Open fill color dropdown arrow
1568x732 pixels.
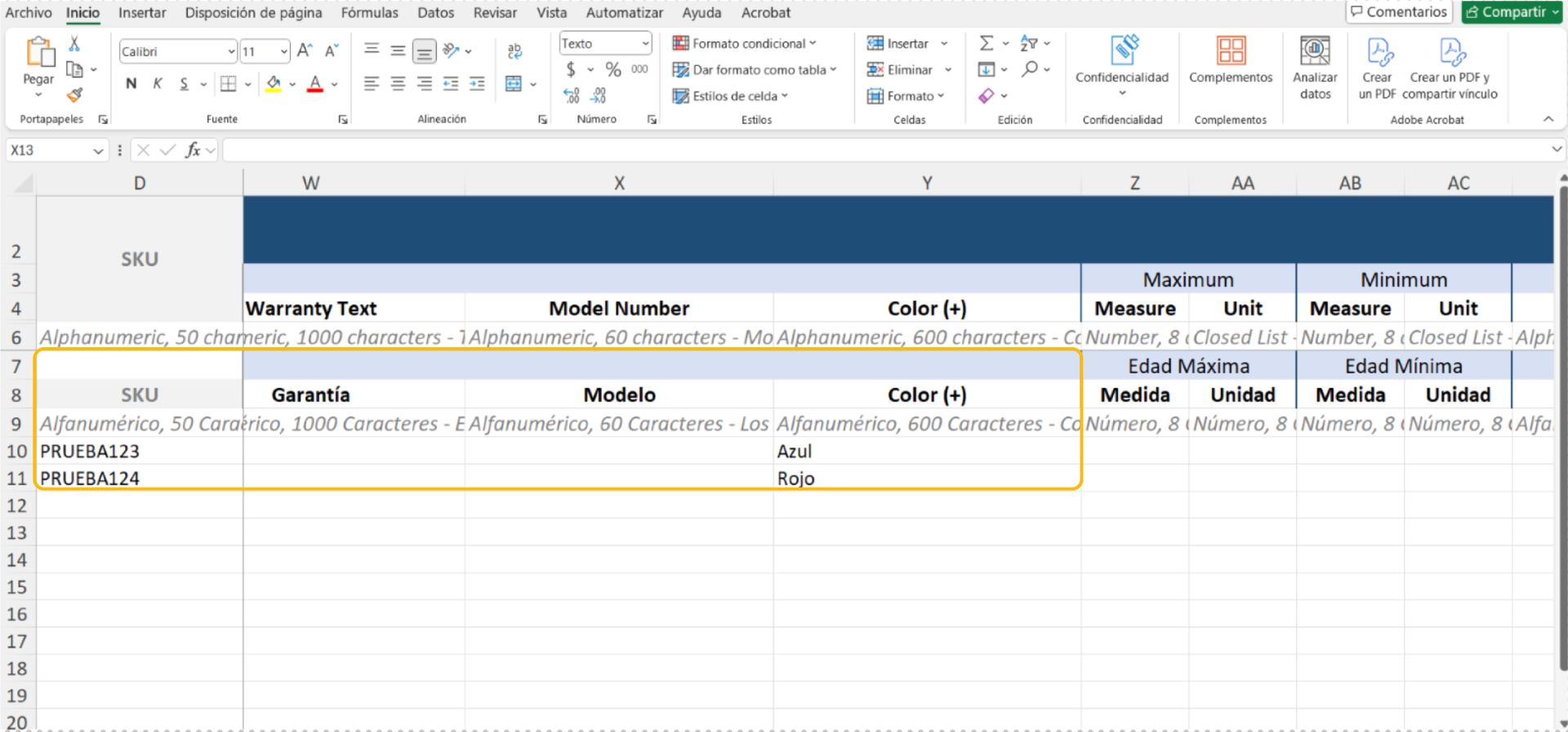(292, 84)
